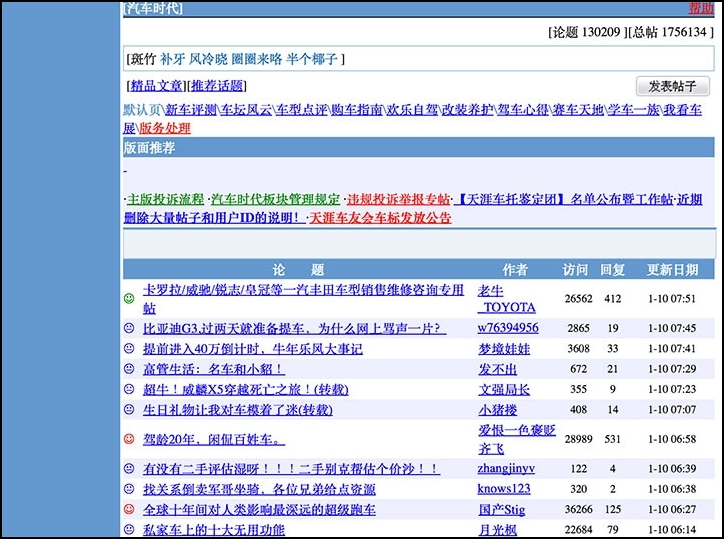Select the red 版务处理 section
The width and height of the screenshot is (724, 539).
point(164,128)
